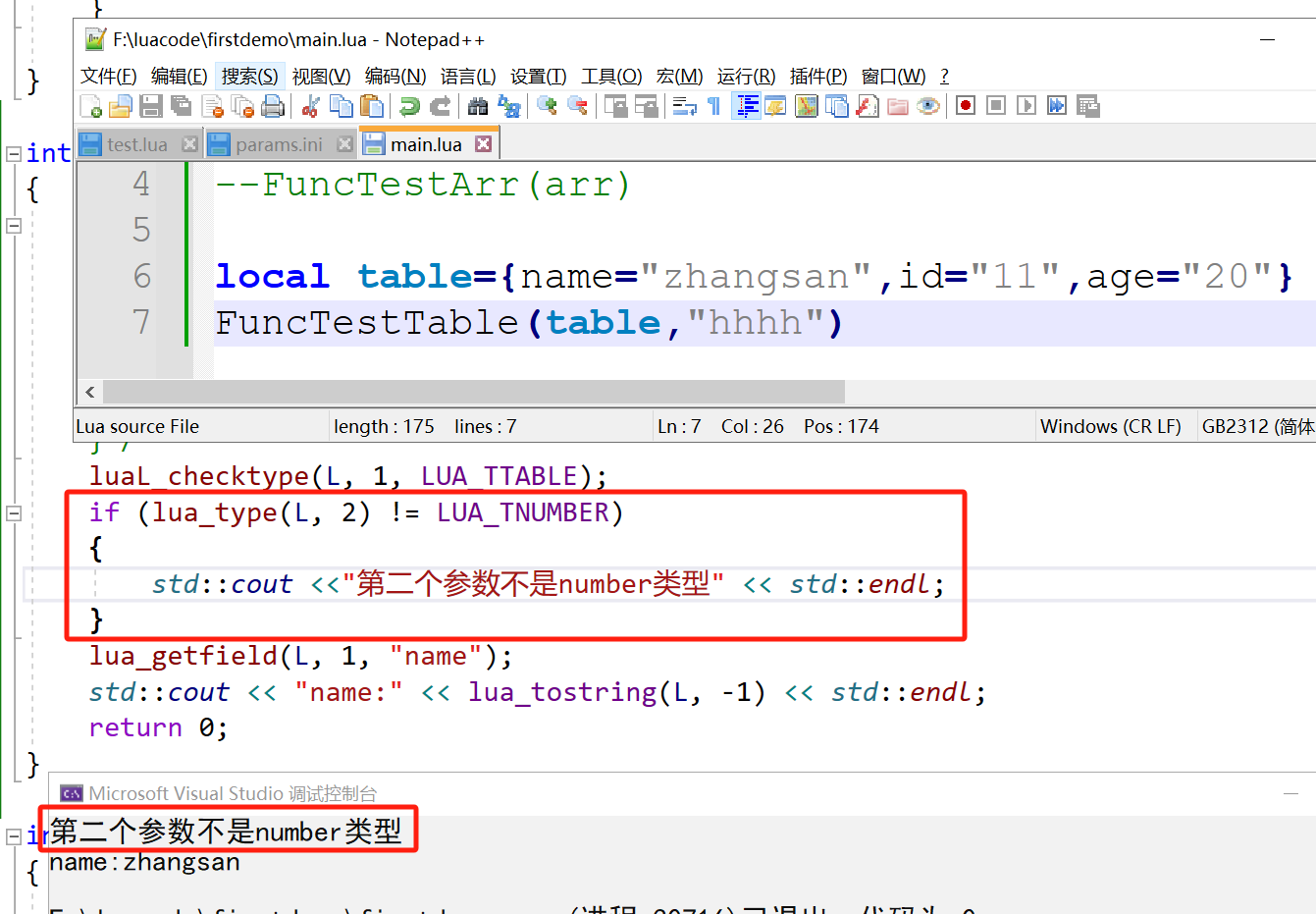Click the Close document toolbar icon
The image size is (1316, 914).
coord(212,106)
